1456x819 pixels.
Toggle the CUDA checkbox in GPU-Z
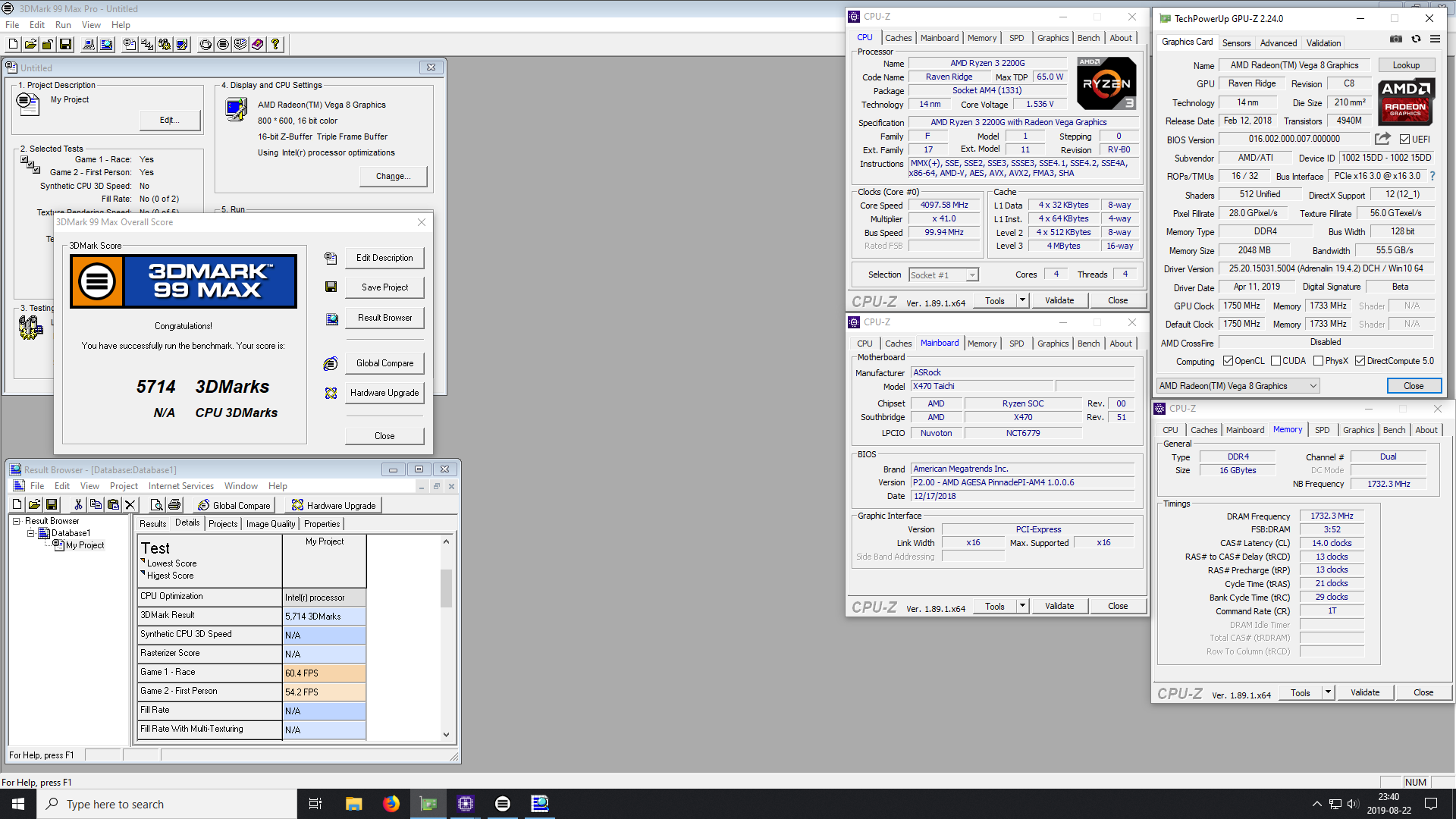pos(1276,361)
